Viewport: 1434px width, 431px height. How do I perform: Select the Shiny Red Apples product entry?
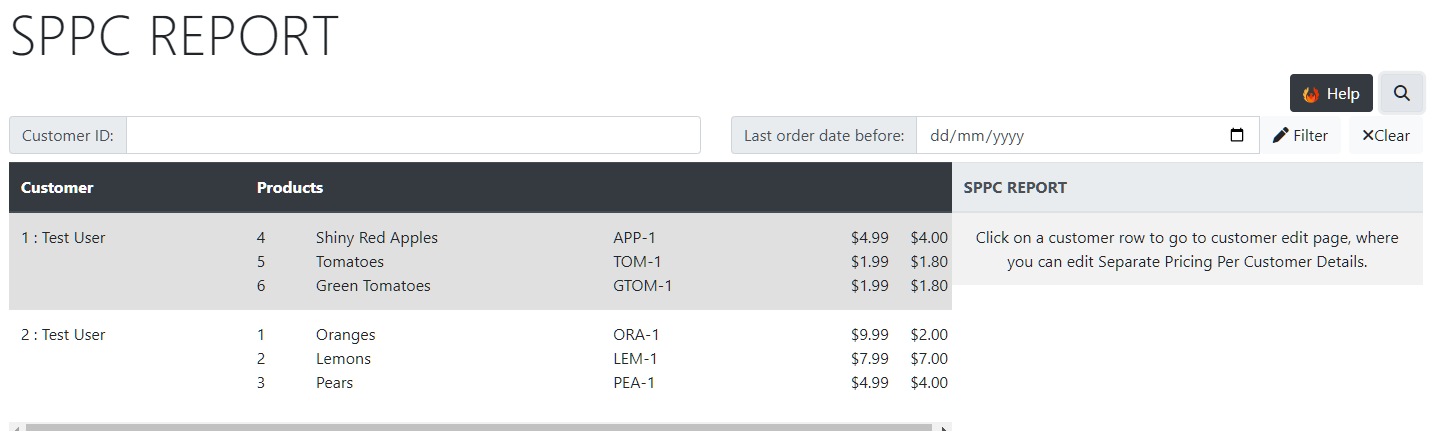click(377, 238)
